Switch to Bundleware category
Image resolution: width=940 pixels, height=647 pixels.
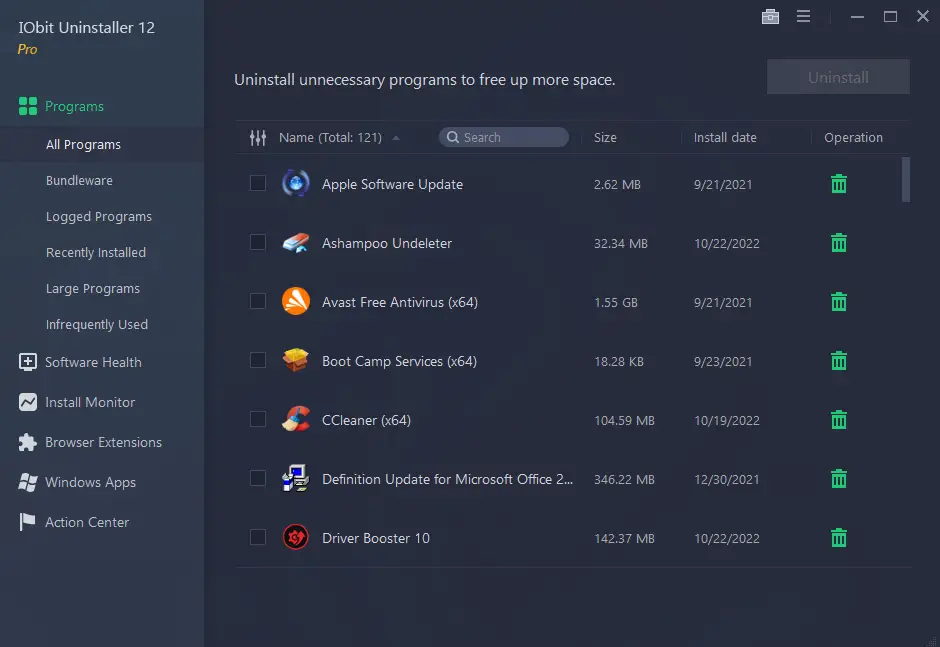(79, 180)
